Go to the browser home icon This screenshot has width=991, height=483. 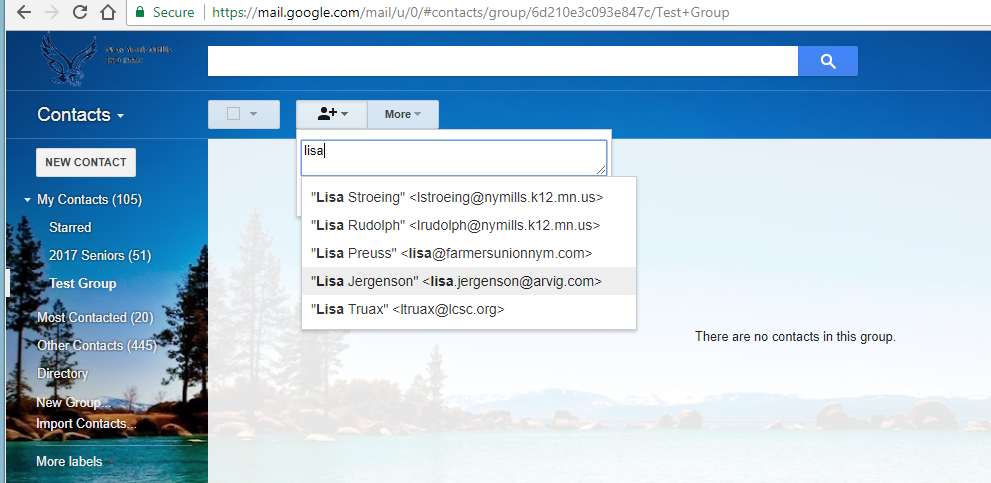click(x=108, y=13)
